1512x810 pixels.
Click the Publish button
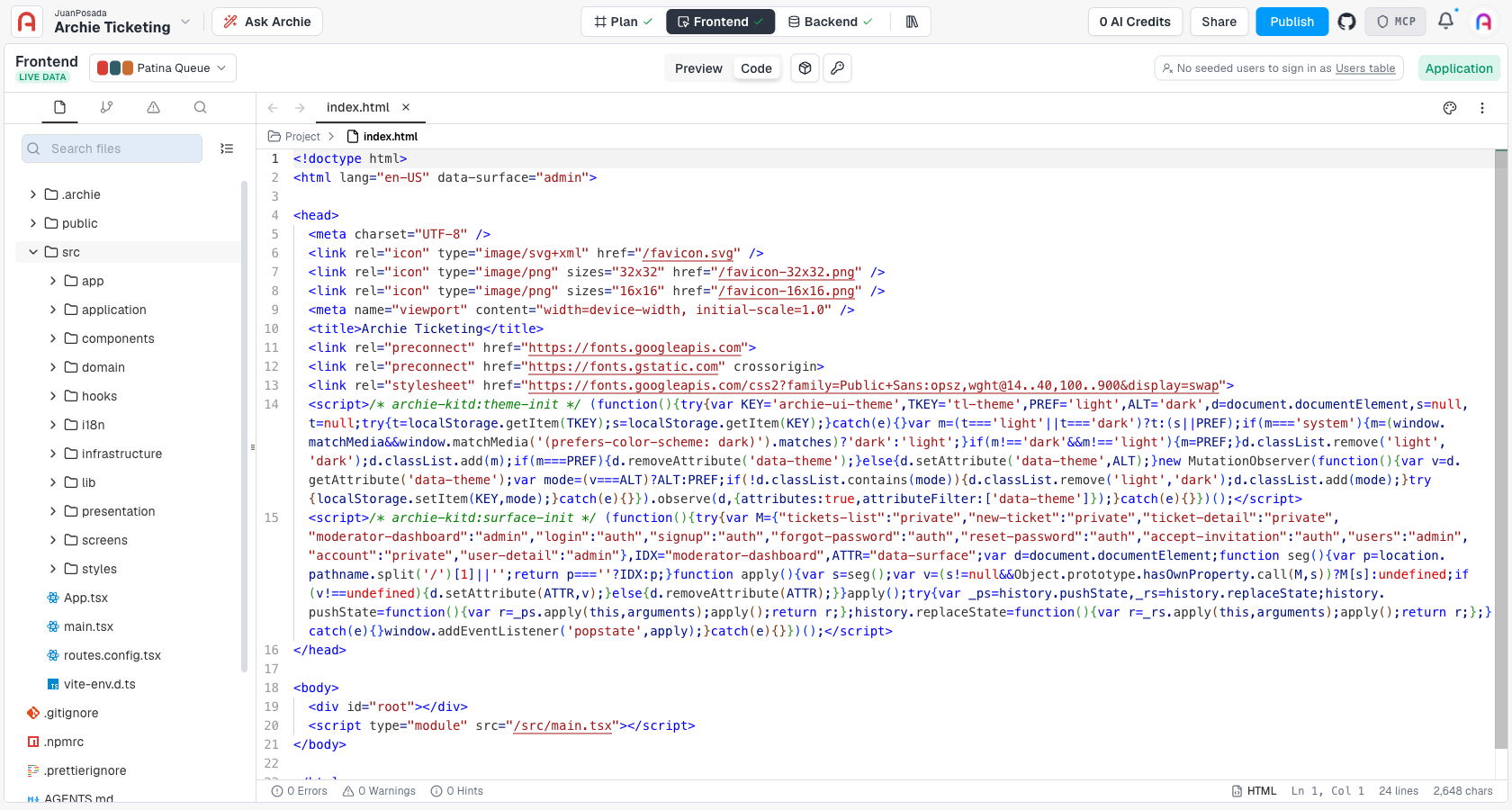click(1291, 22)
